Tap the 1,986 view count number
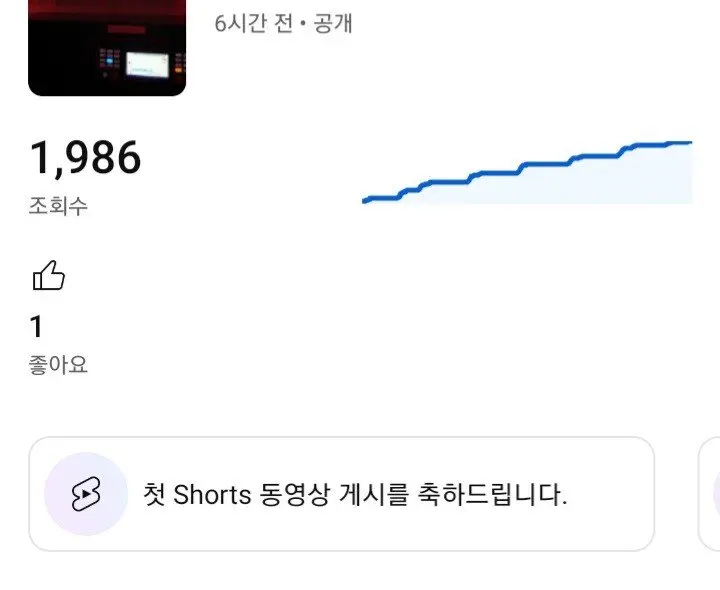The width and height of the screenshot is (720, 590). (85, 158)
